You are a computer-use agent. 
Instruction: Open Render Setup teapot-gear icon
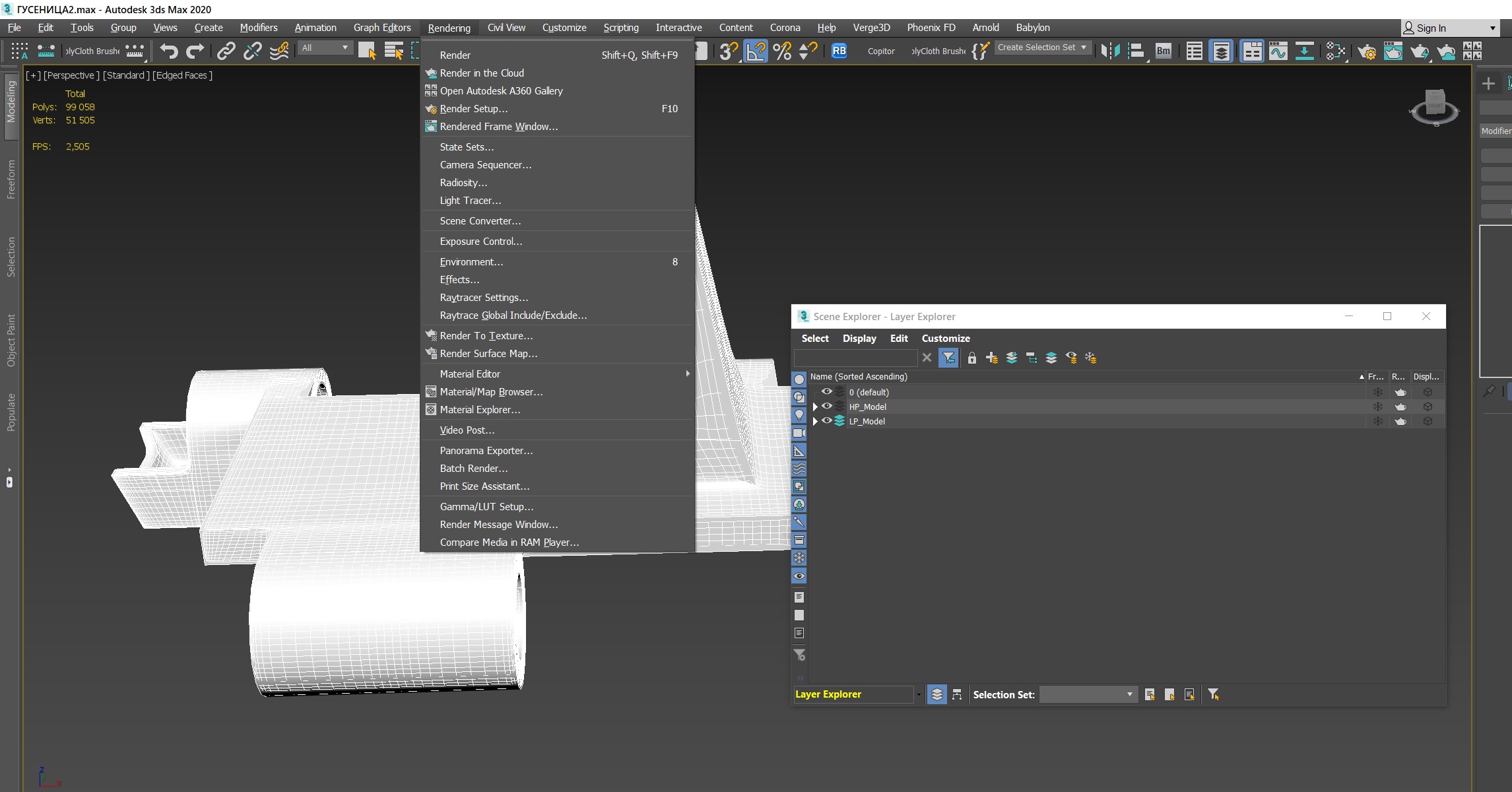coord(1367,51)
